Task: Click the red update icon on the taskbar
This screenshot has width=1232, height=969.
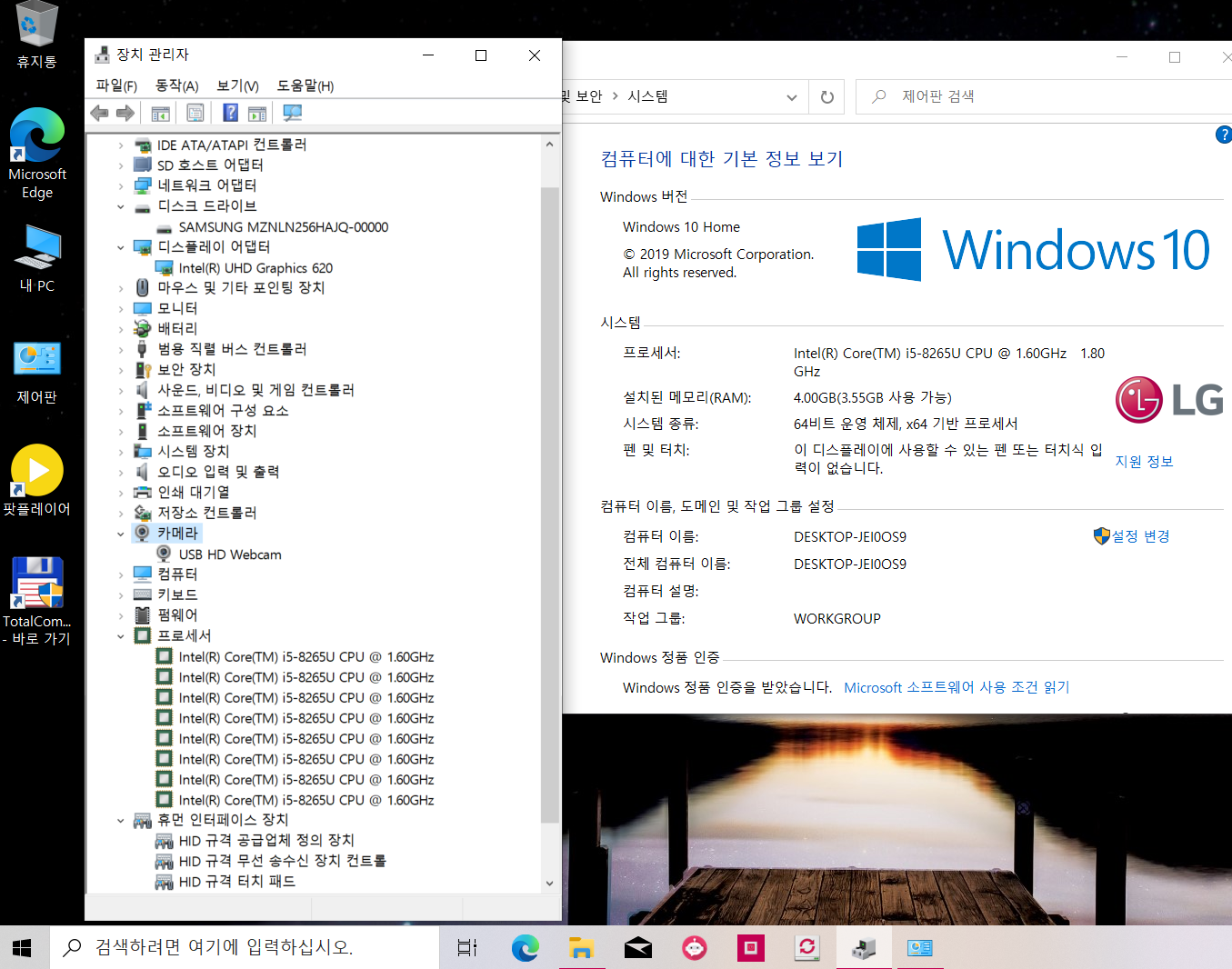Action: (807, 948)
